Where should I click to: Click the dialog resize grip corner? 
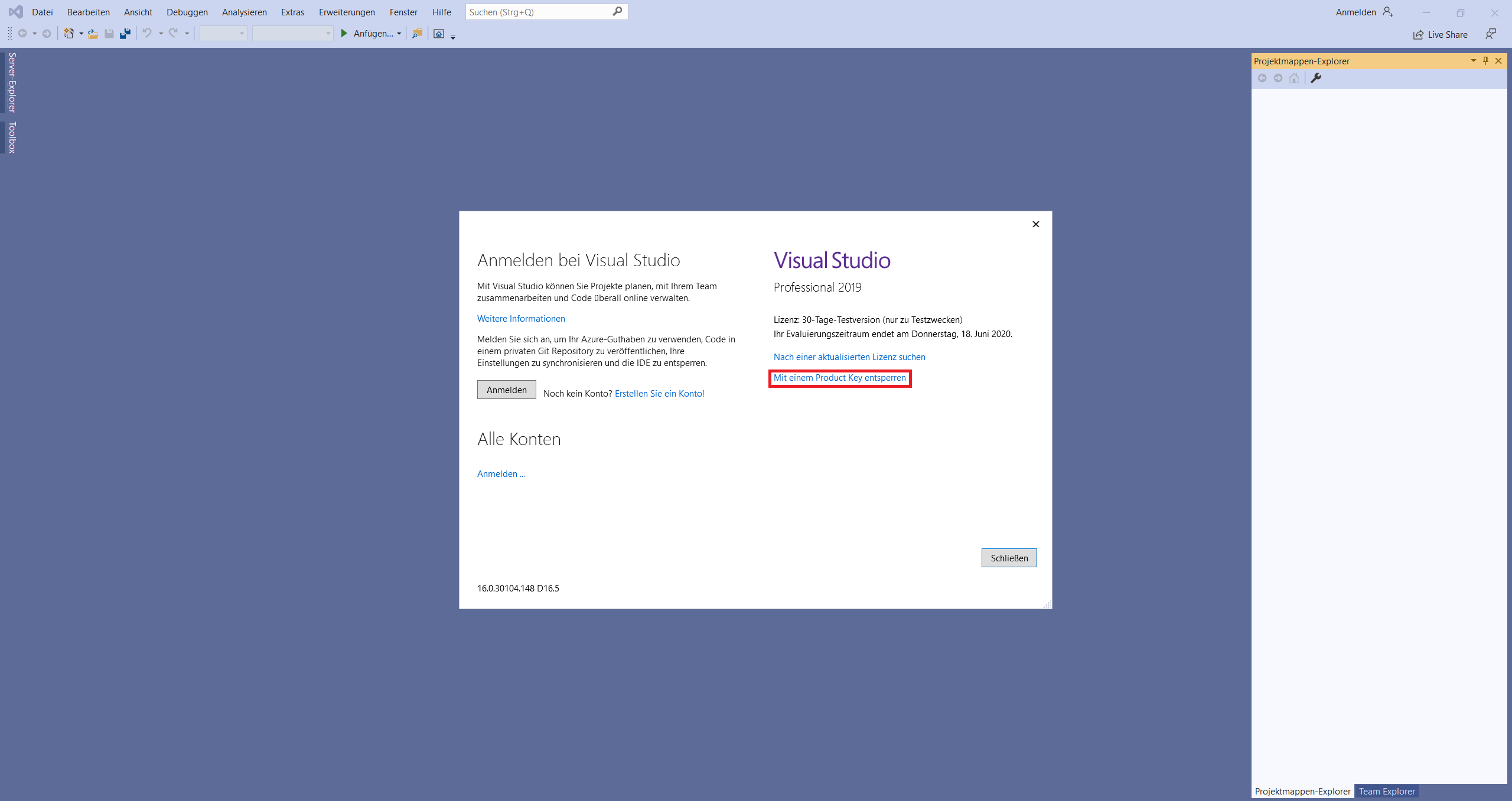tap(1047, 604)
